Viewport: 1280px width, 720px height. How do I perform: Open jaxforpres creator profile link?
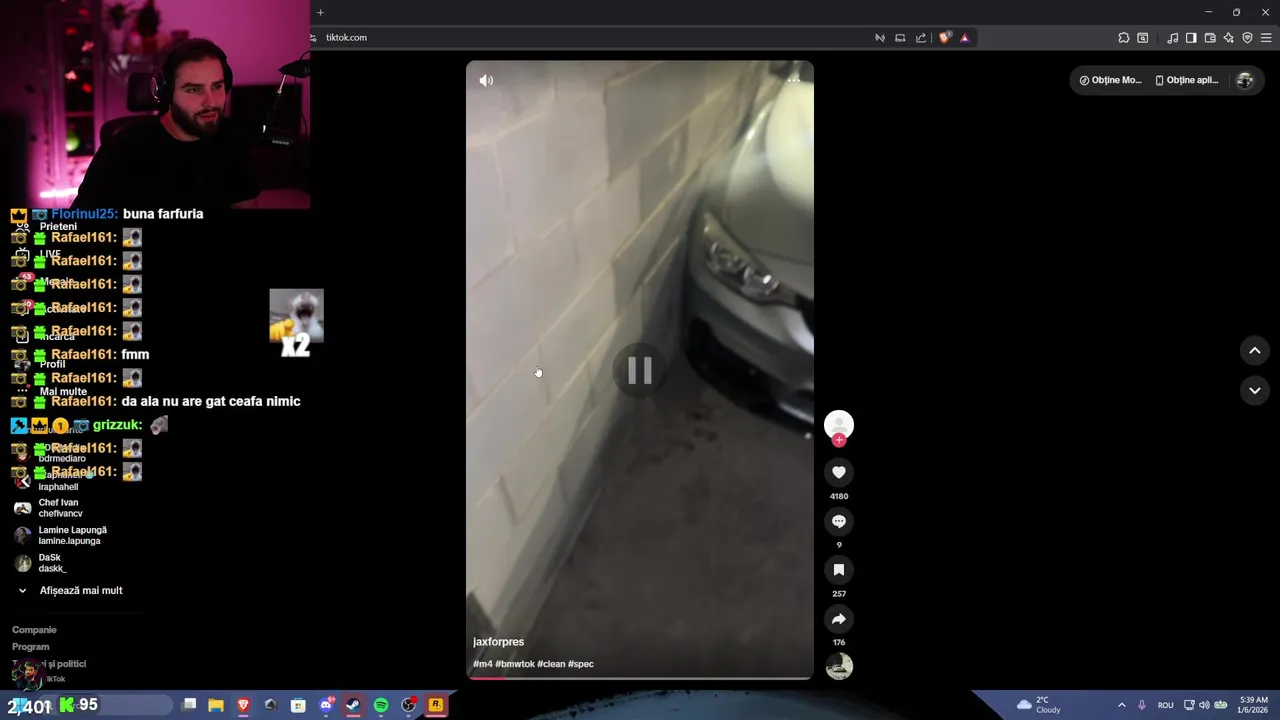click(x=498, y=642)
